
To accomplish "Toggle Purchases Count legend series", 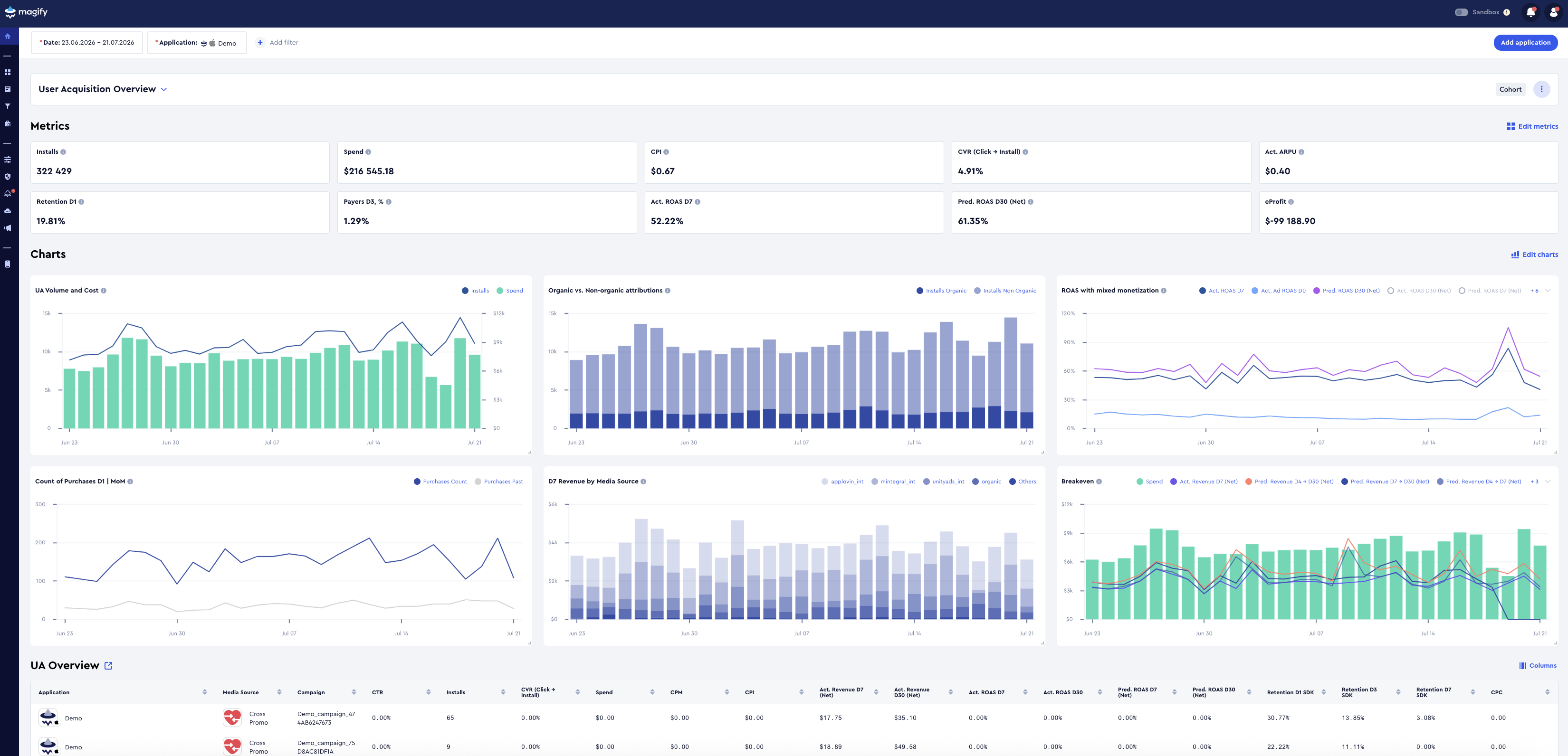I will click(x=440, y=482).
